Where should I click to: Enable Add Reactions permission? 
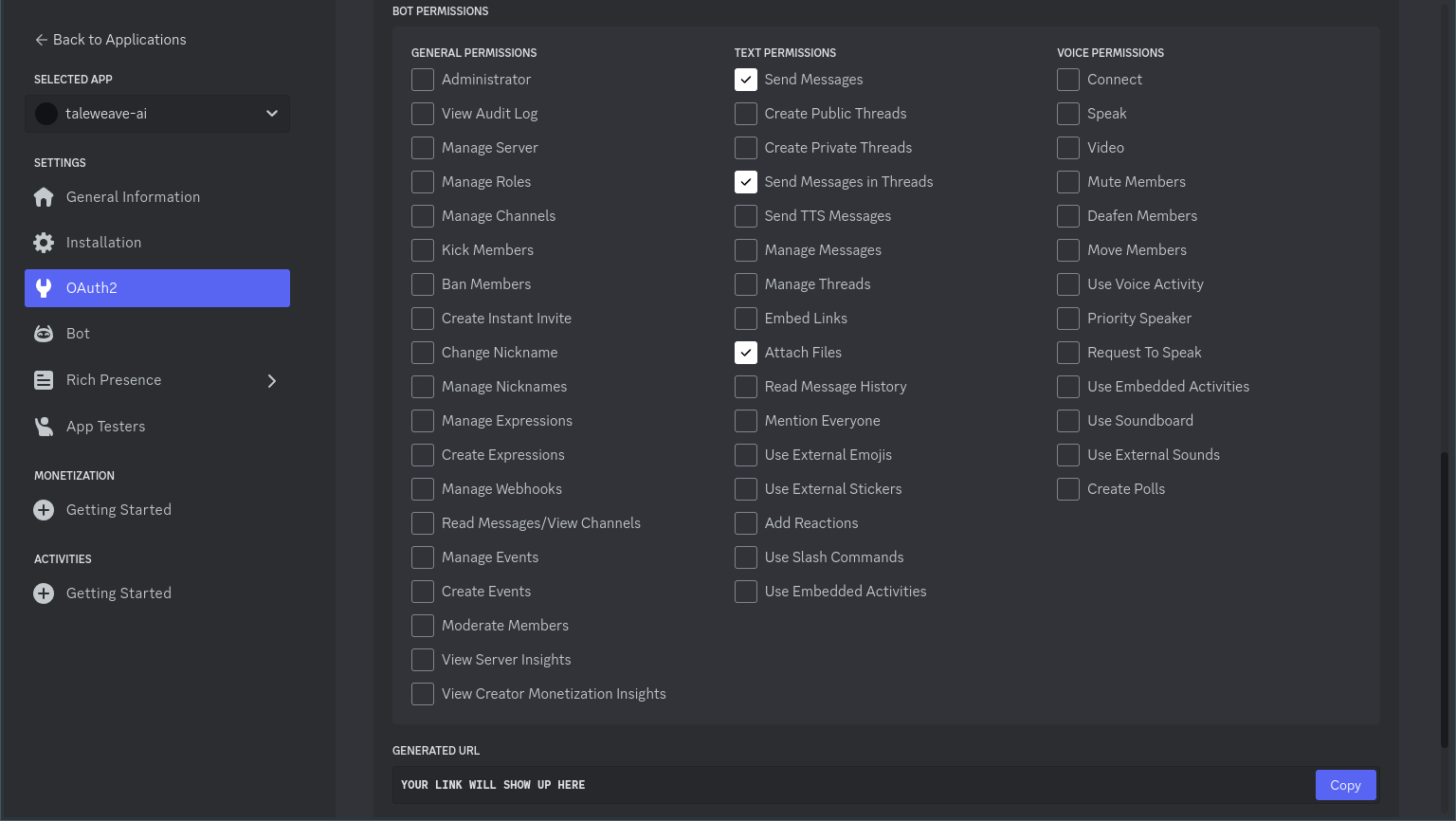pyautogui.click(x=746, y=523)
